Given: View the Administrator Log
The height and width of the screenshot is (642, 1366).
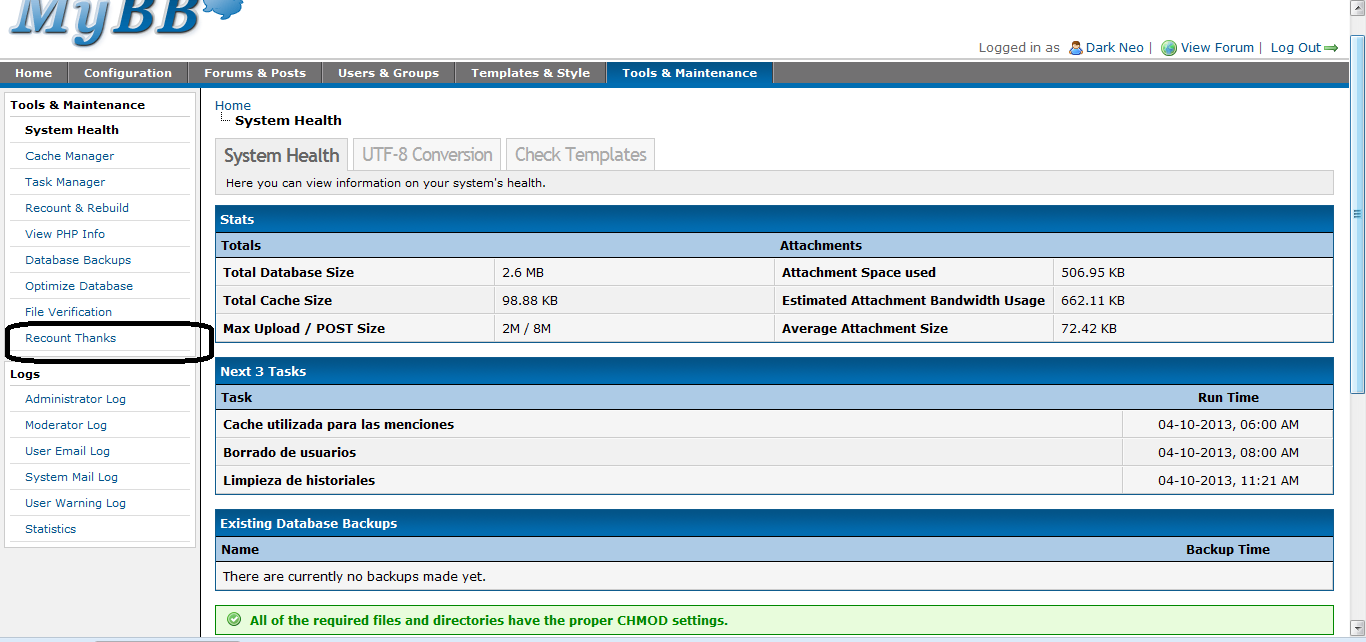Looking at the screenshot, I should (x=75, y=399).
